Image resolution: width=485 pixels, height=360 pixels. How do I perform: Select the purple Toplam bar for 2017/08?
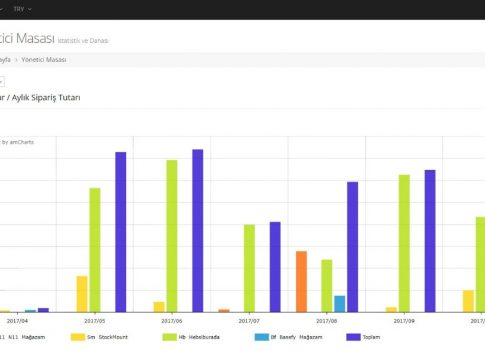click(x=352, y=247)
